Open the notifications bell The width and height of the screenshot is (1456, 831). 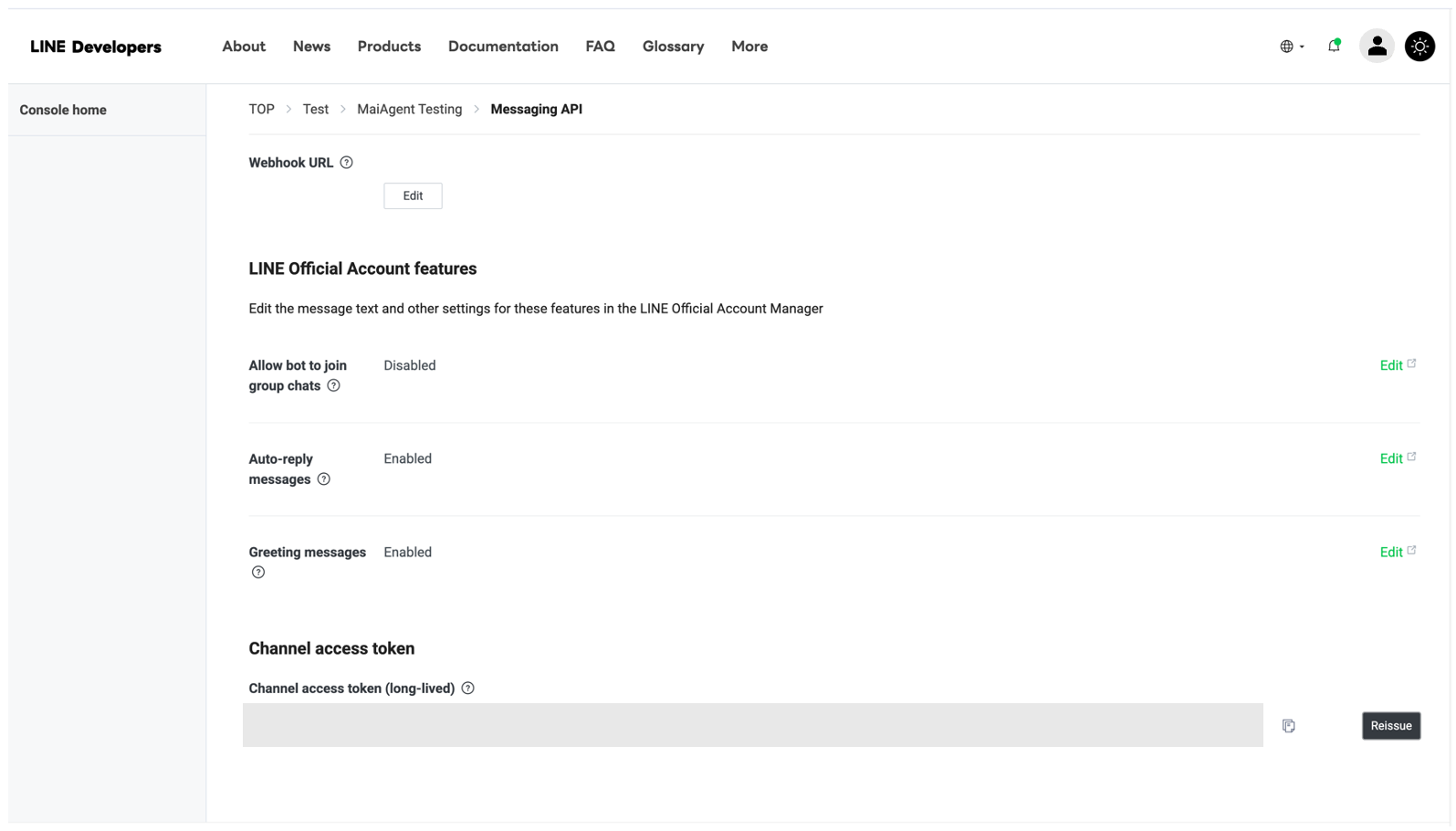click(1334, 47)
